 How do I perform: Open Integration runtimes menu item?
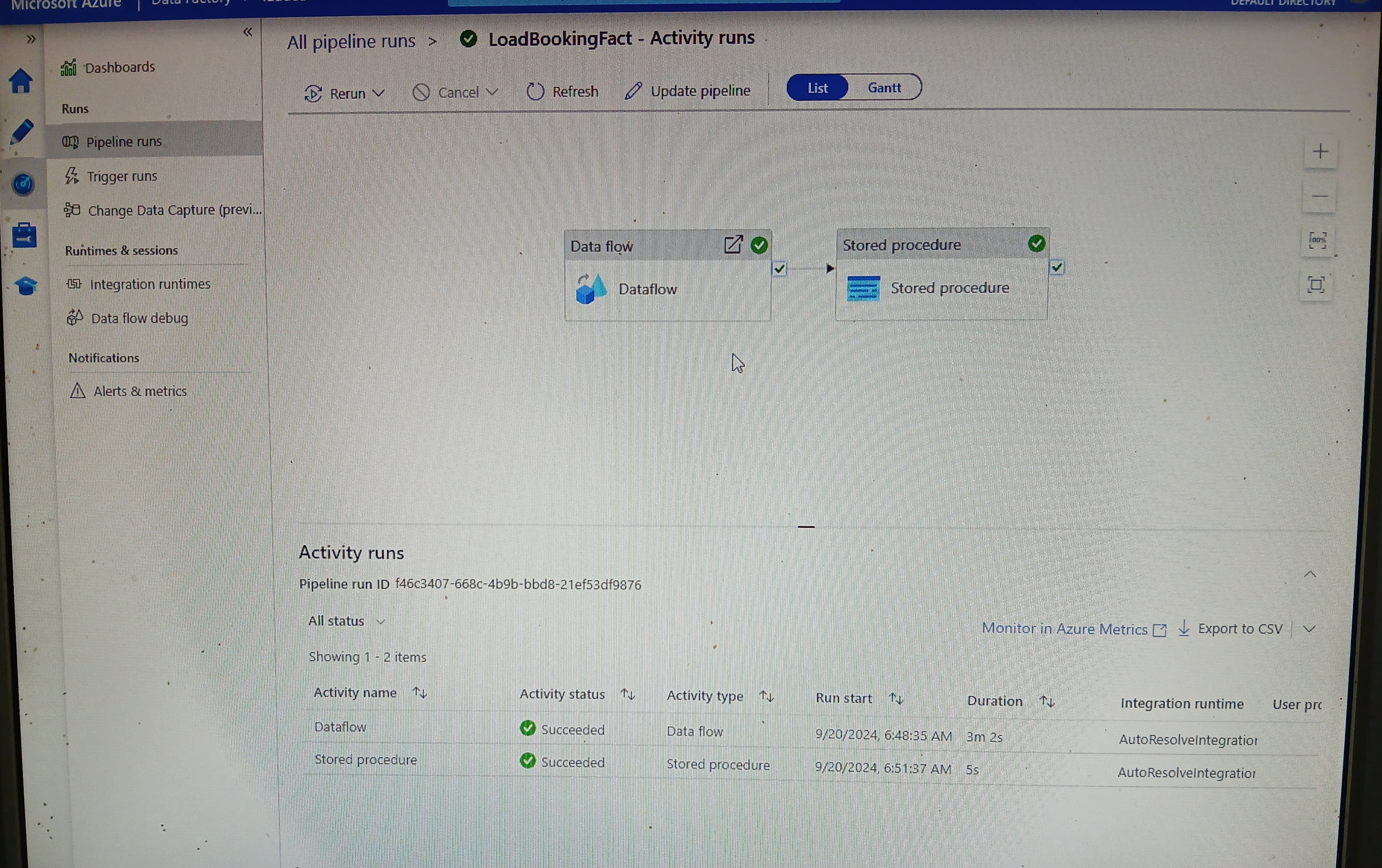[150, 284]
